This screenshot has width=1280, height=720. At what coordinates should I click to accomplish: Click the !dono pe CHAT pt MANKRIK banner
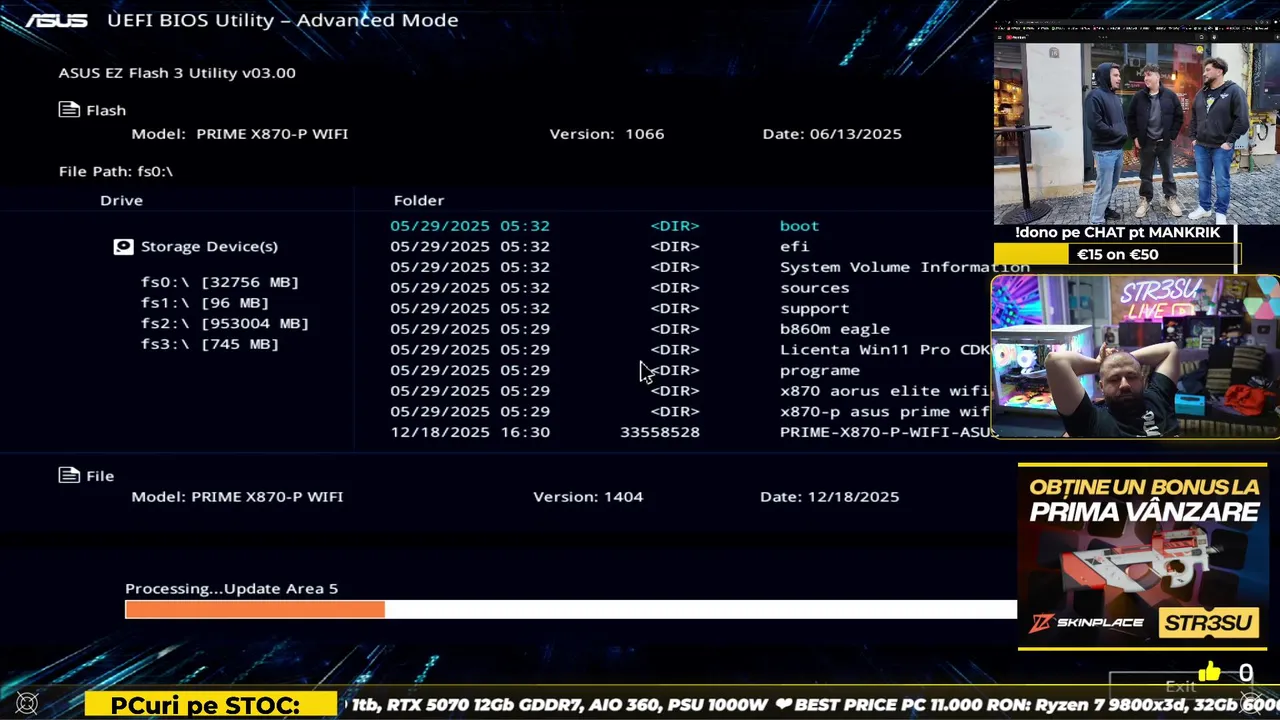coord(1117,232)
